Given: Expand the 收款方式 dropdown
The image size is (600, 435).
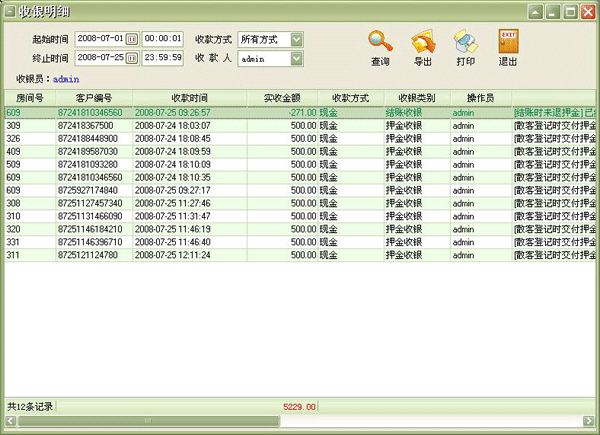Looking at the screenshot, I should click(x=296, y=39).
